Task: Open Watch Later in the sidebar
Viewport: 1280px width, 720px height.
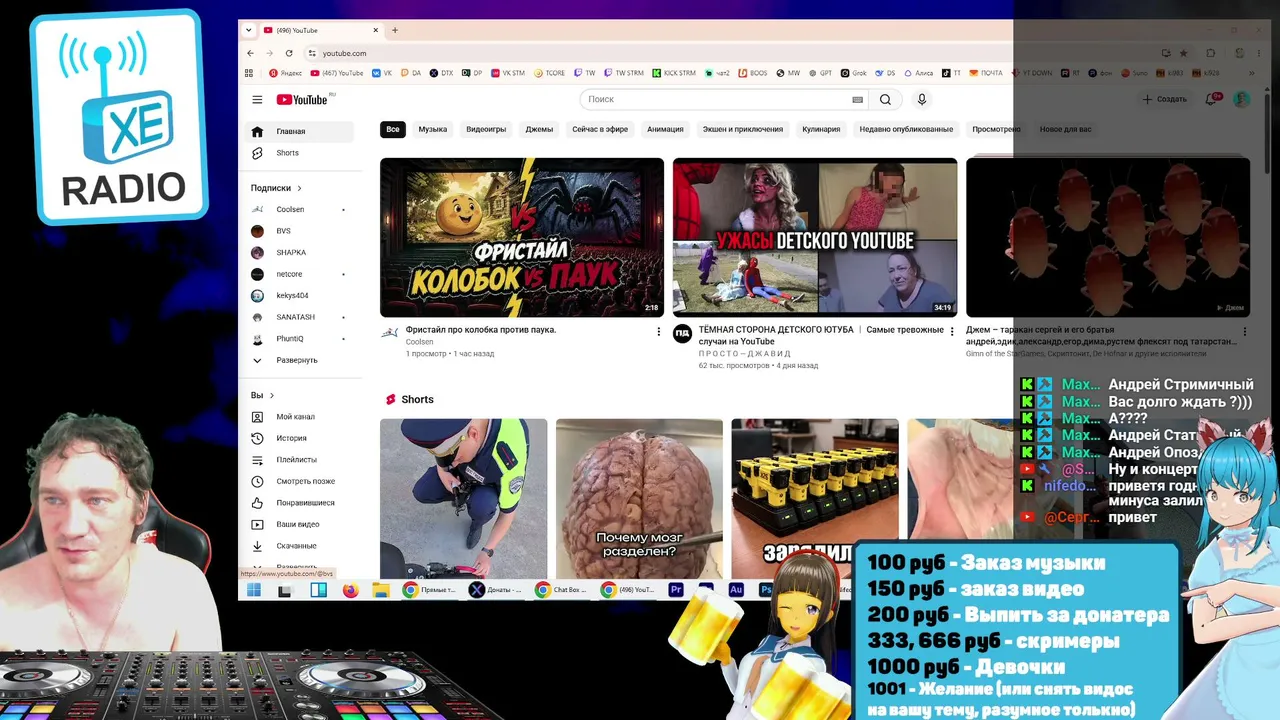Action: (299, 481)
